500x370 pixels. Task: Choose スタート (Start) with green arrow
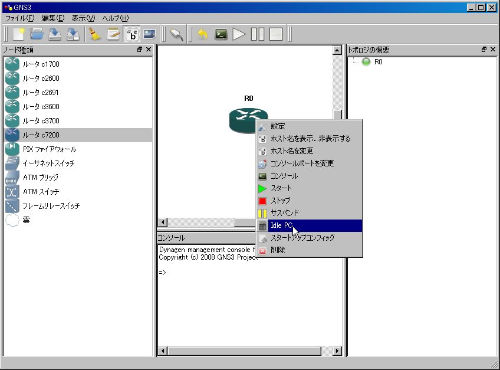click(309, 188)
